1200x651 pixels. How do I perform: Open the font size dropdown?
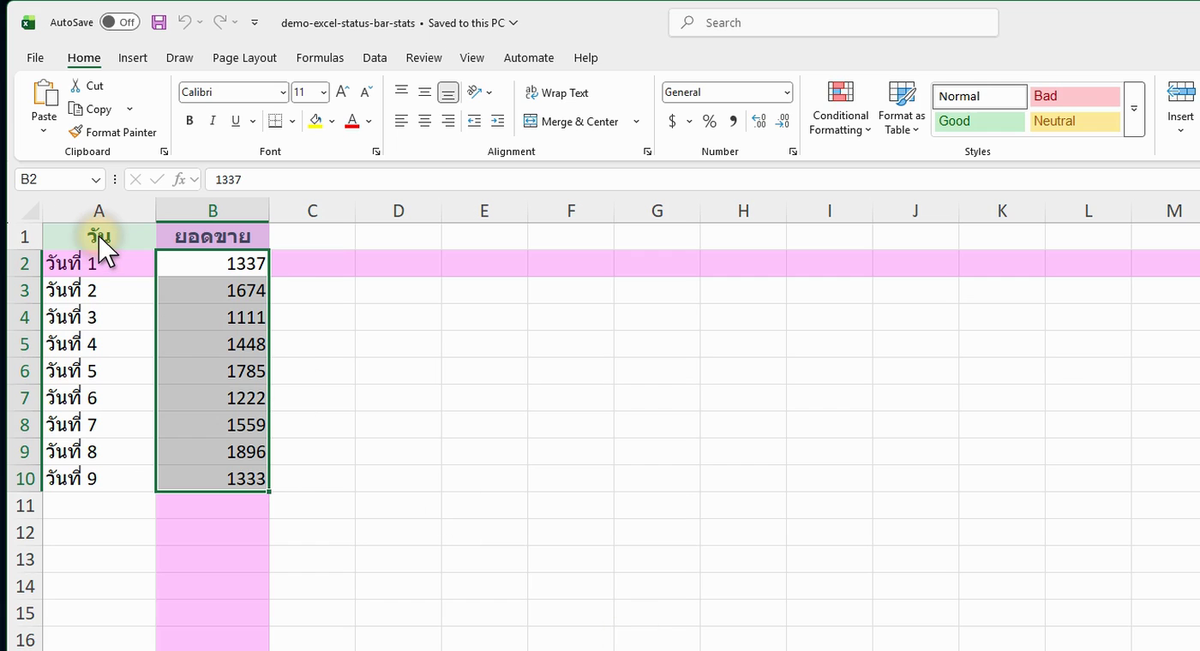click(x=323, y=93)
